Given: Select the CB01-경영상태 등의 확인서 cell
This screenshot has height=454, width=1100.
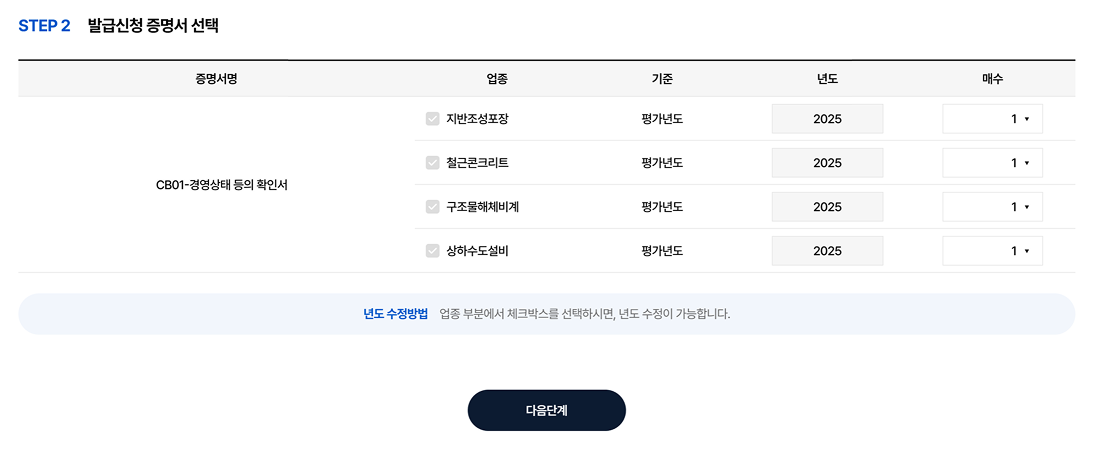Looking at the screenshot, I should click(x=222, y=185).
